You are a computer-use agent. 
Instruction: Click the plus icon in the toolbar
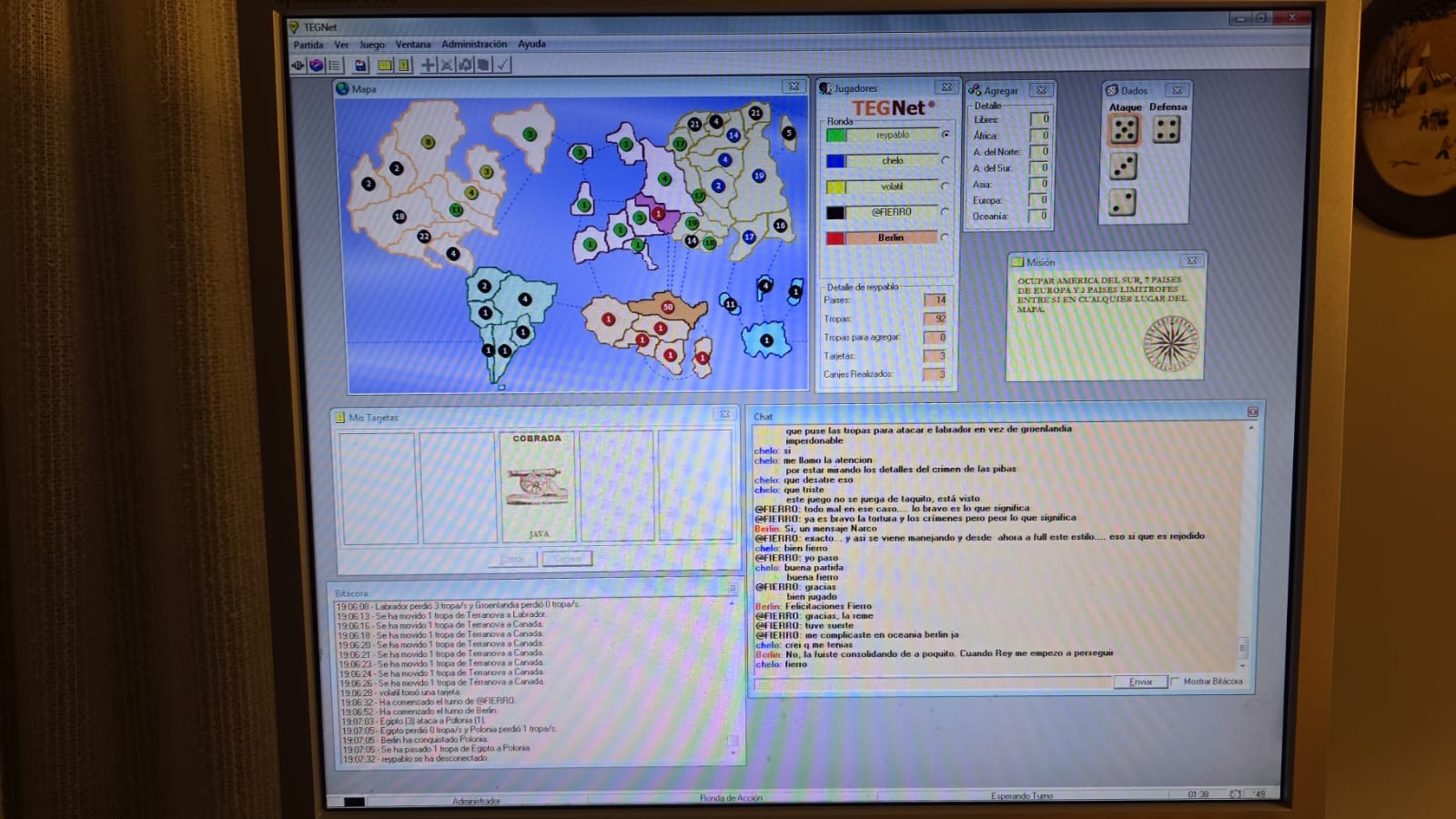coord(427,66)
